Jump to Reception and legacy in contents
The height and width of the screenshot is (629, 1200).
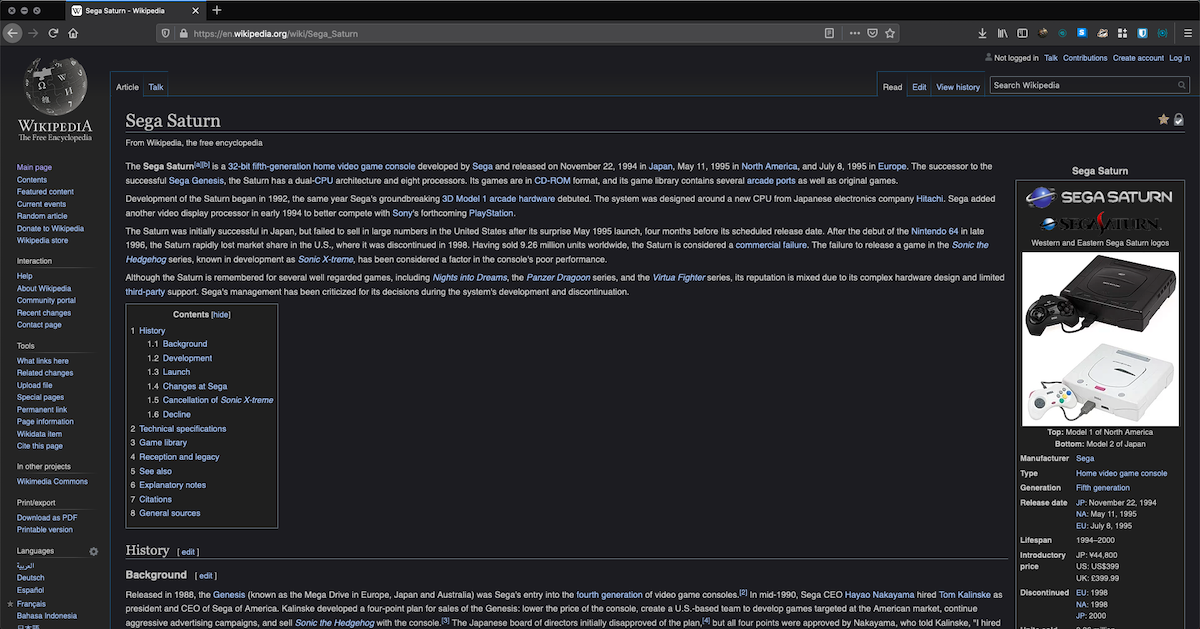pos(179,457)
